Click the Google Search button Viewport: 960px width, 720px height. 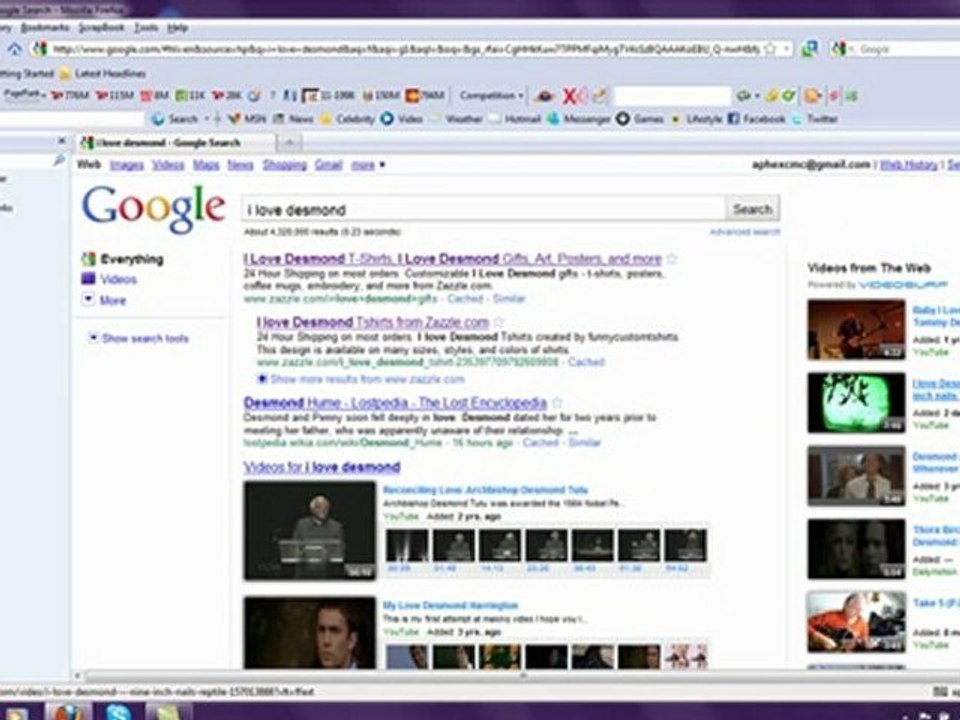(752, 209)
